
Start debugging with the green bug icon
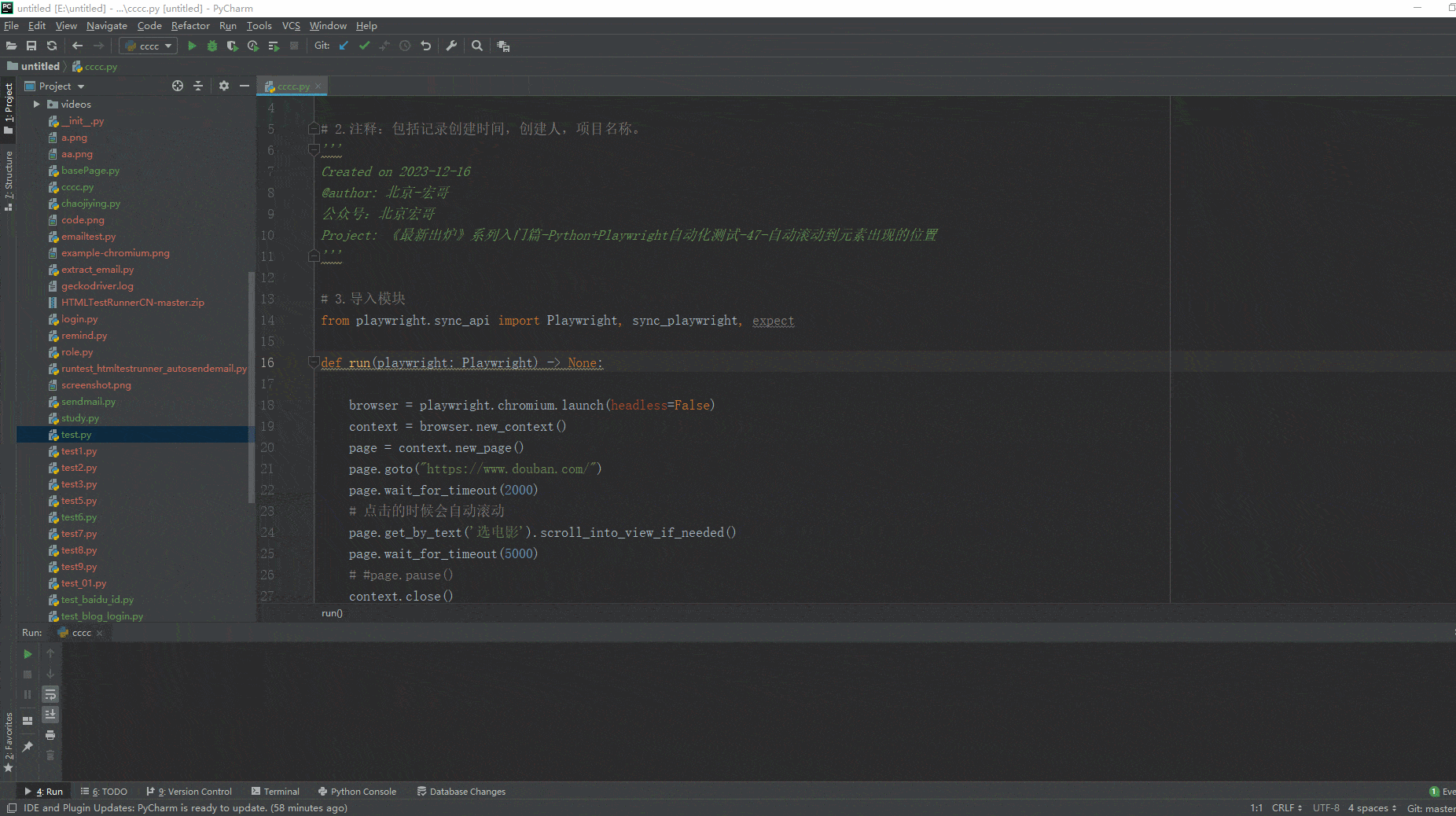(x=212, y=46)
